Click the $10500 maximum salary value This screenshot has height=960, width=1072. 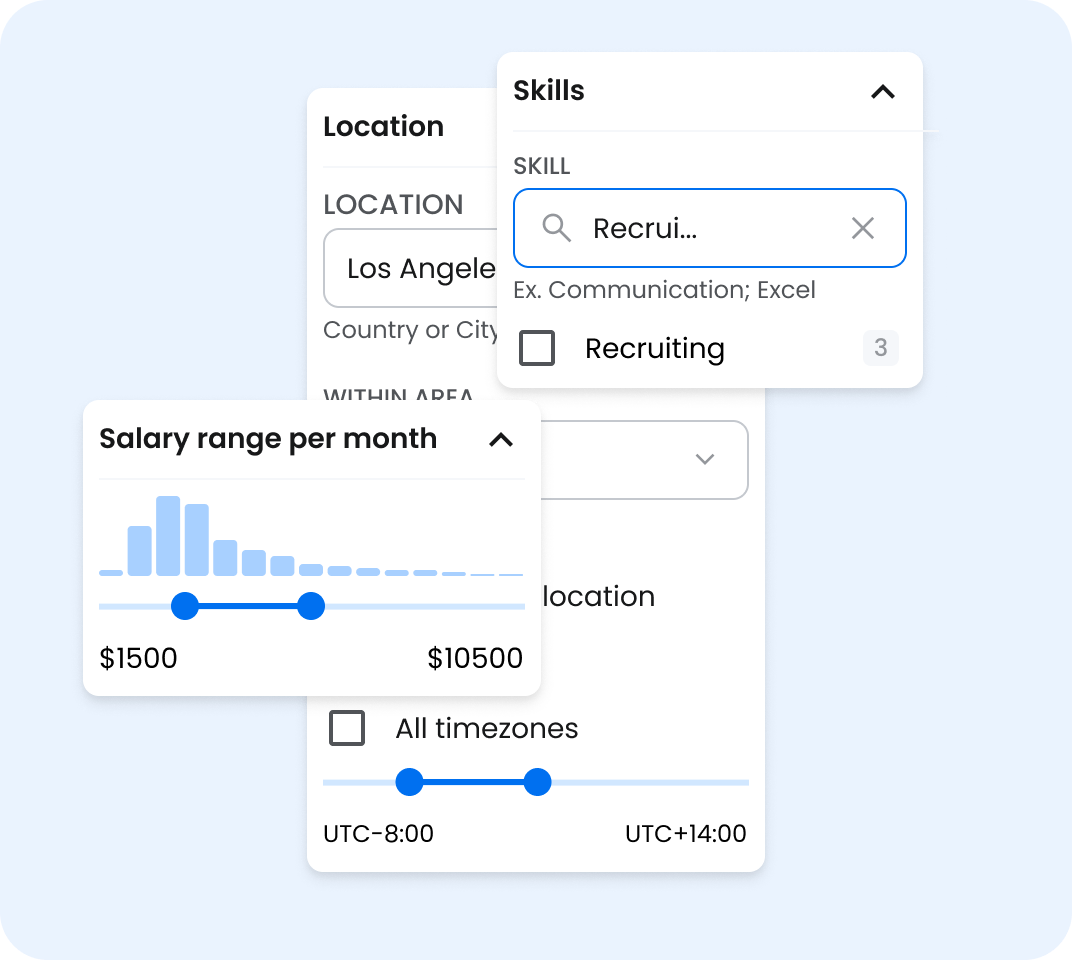point(475,658)
